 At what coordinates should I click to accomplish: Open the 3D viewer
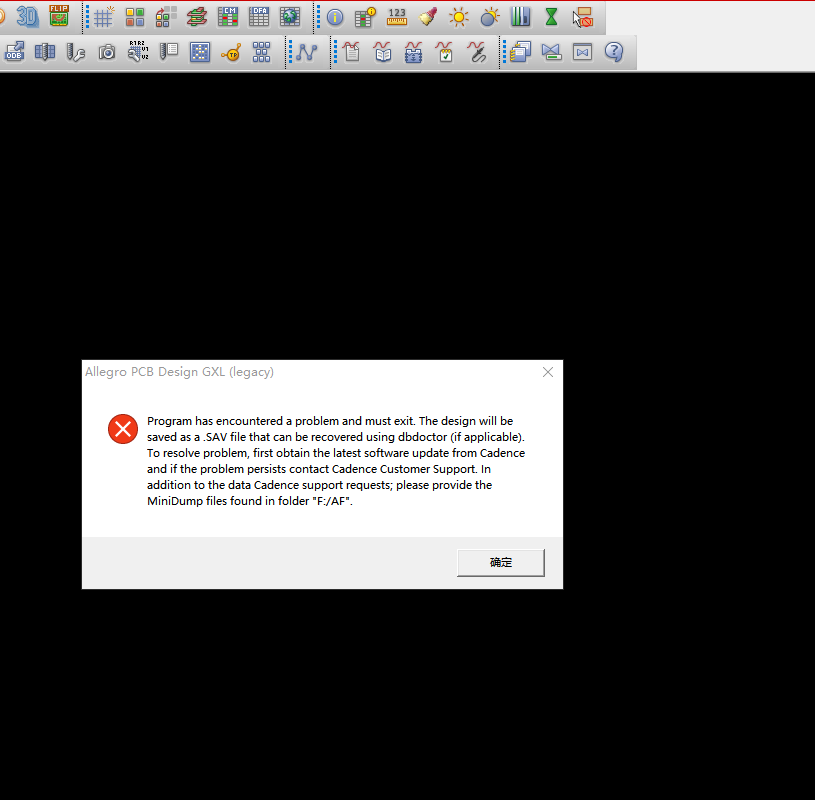pos(28,17)
